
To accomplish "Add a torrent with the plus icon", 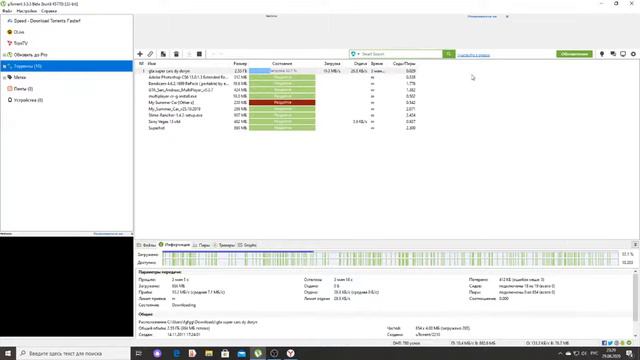I will tap(140, 54).
